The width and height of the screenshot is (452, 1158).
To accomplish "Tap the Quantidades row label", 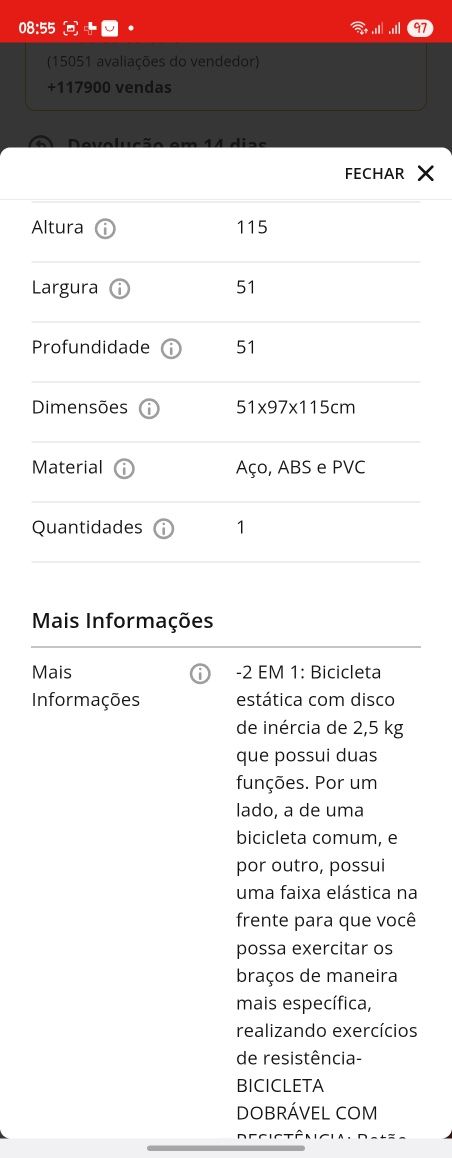I will click(87, 527).
